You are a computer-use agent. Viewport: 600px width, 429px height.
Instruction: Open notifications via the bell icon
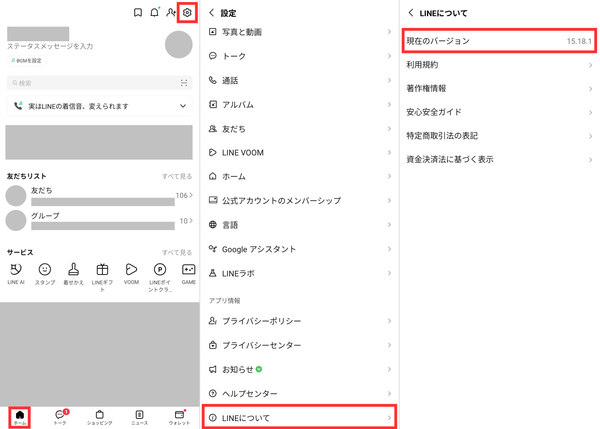[154, 13]
